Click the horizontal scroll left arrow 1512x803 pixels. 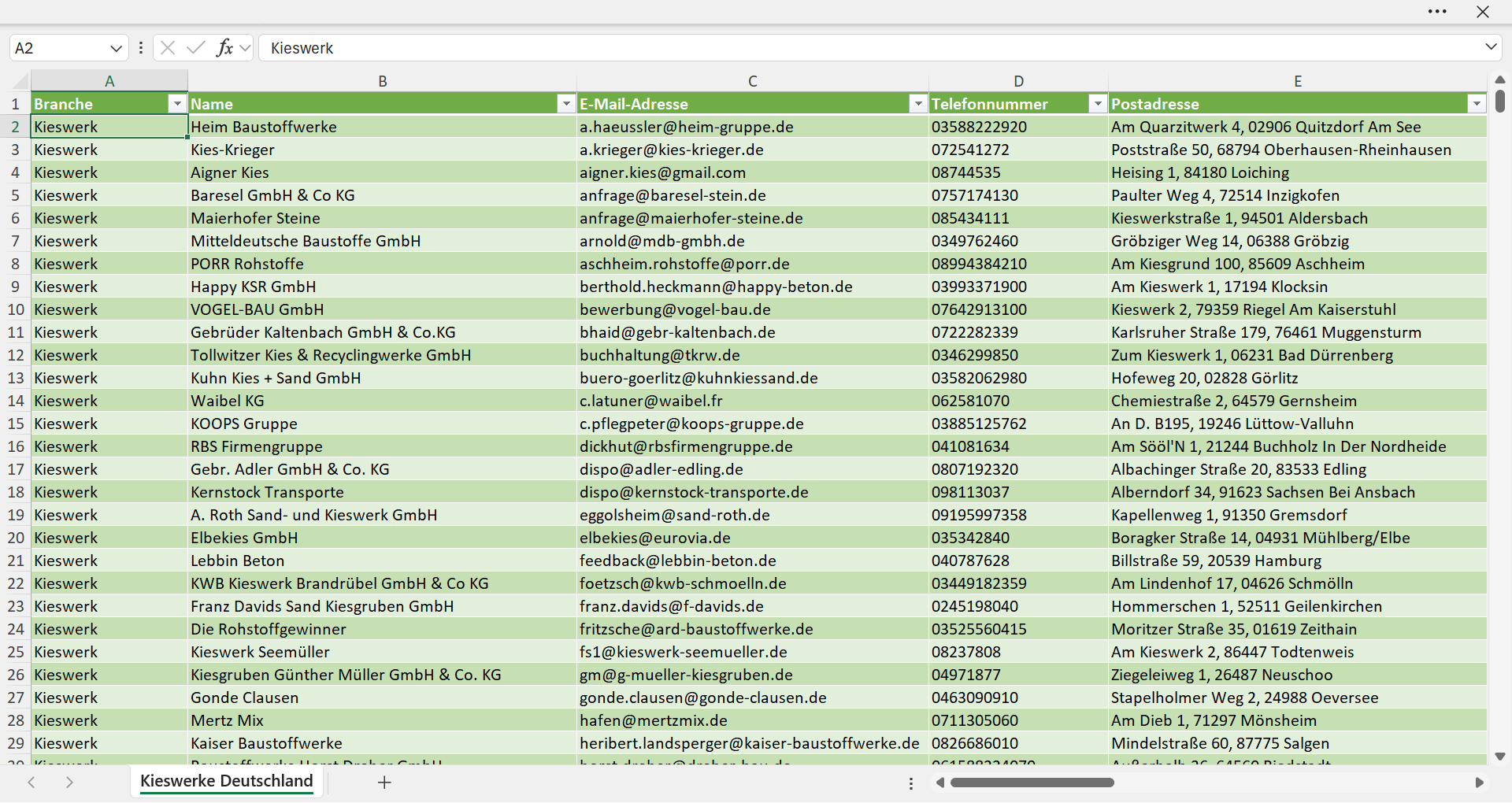tap(939, 783)
